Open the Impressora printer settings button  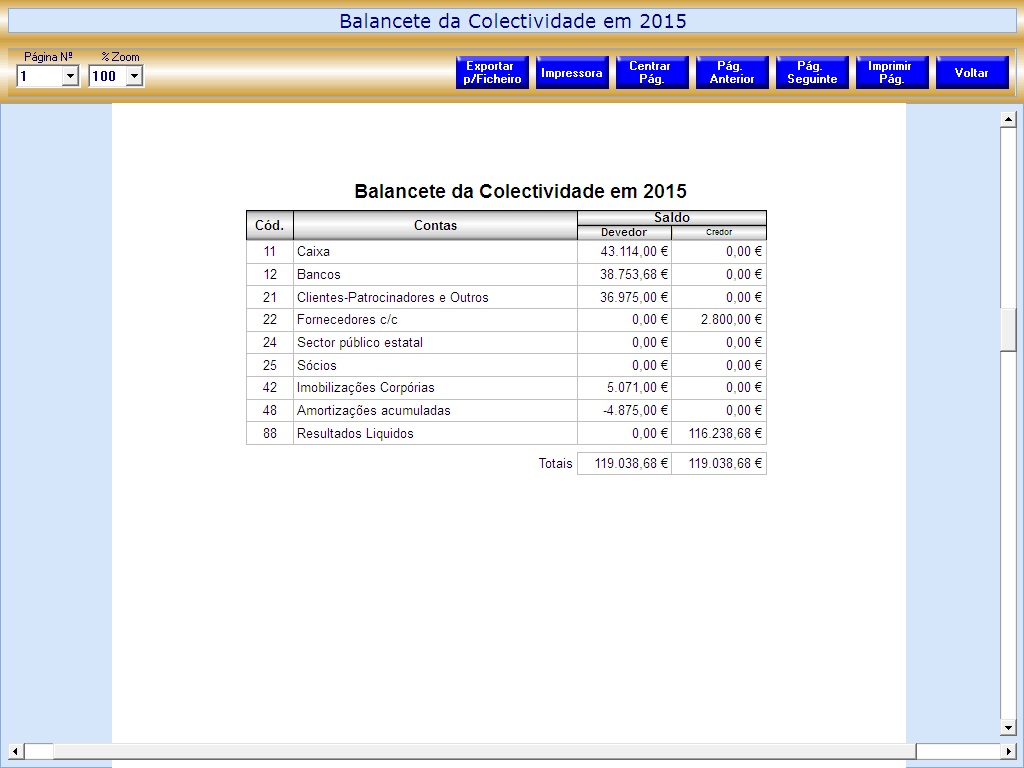[572, 72]
